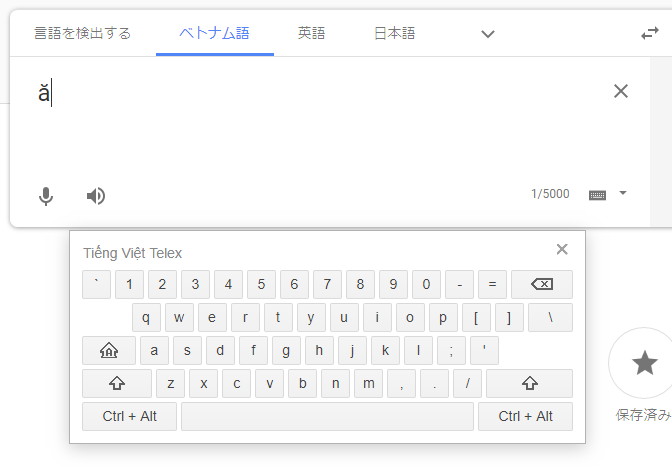This screenshot has width=672, height=467.
Task: Tap the number 0 key
Action: pos(426,284)
